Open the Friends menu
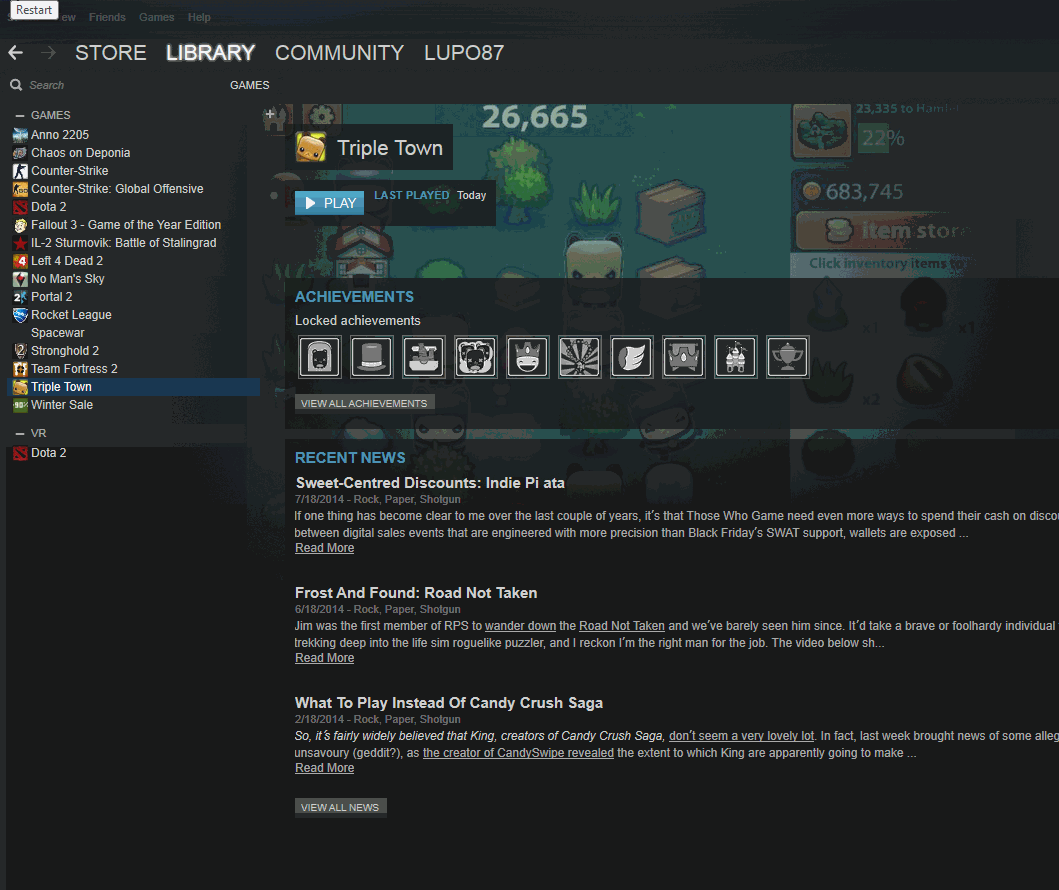Image resolution: width=1059 pixels, height=890 pixels. 107,16
